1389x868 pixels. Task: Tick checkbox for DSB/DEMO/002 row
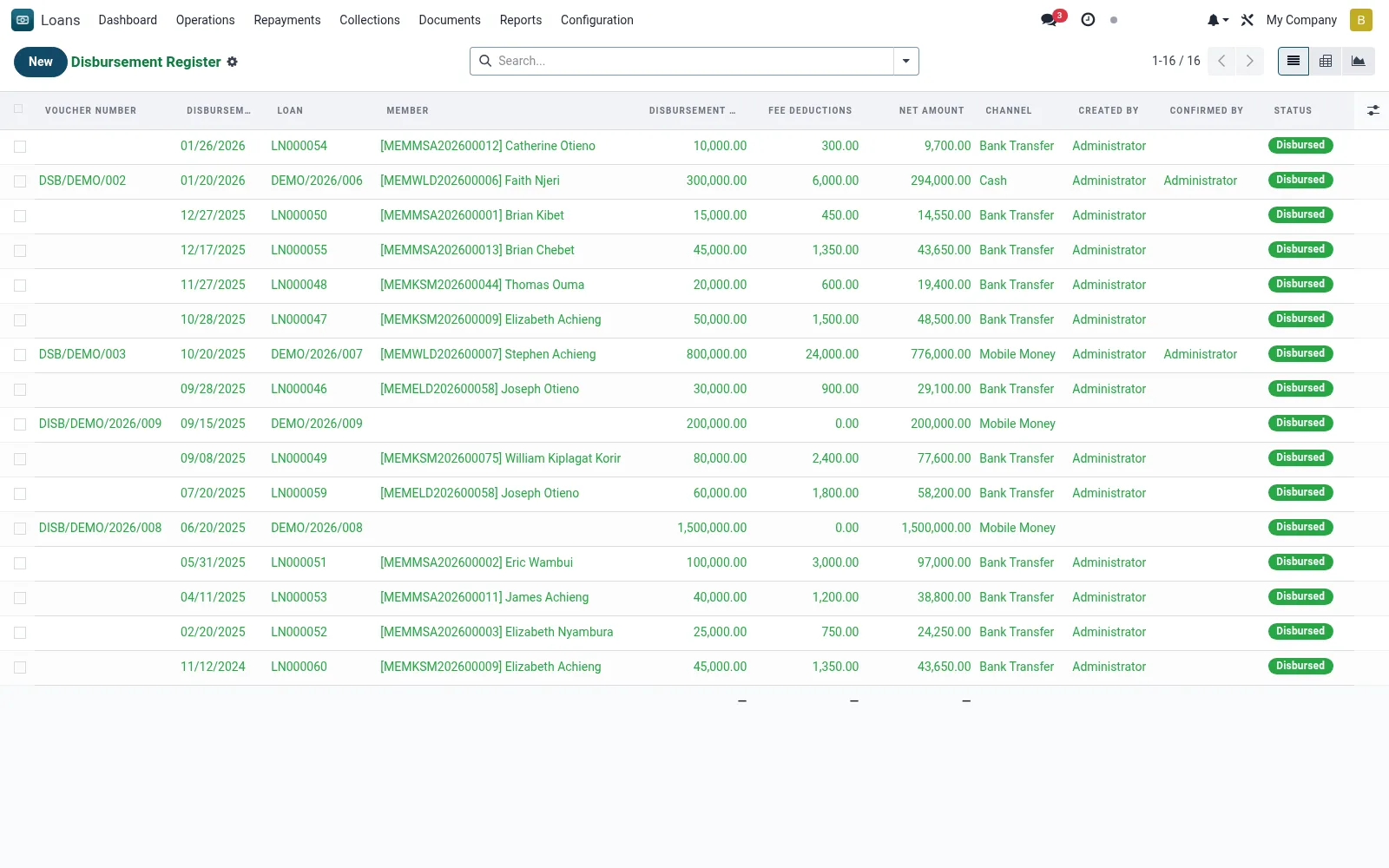(x=20, y=181)
